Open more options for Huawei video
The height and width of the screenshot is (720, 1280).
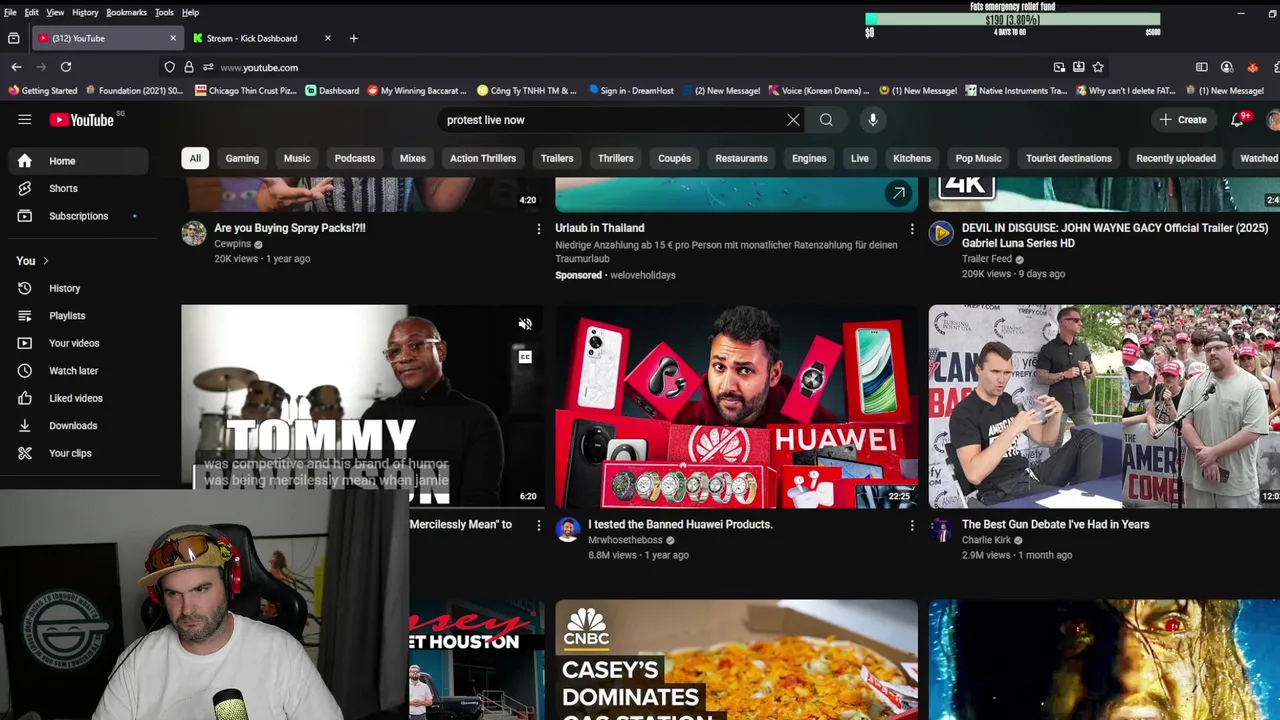tap(911, 525)
